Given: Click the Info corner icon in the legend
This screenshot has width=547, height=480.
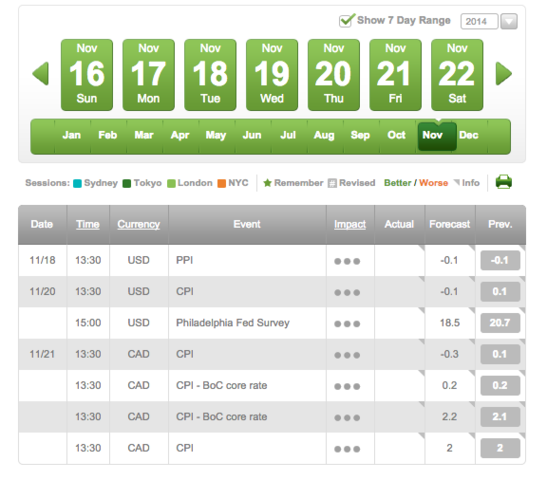Looking at the screenshot, I should (456, 182).
